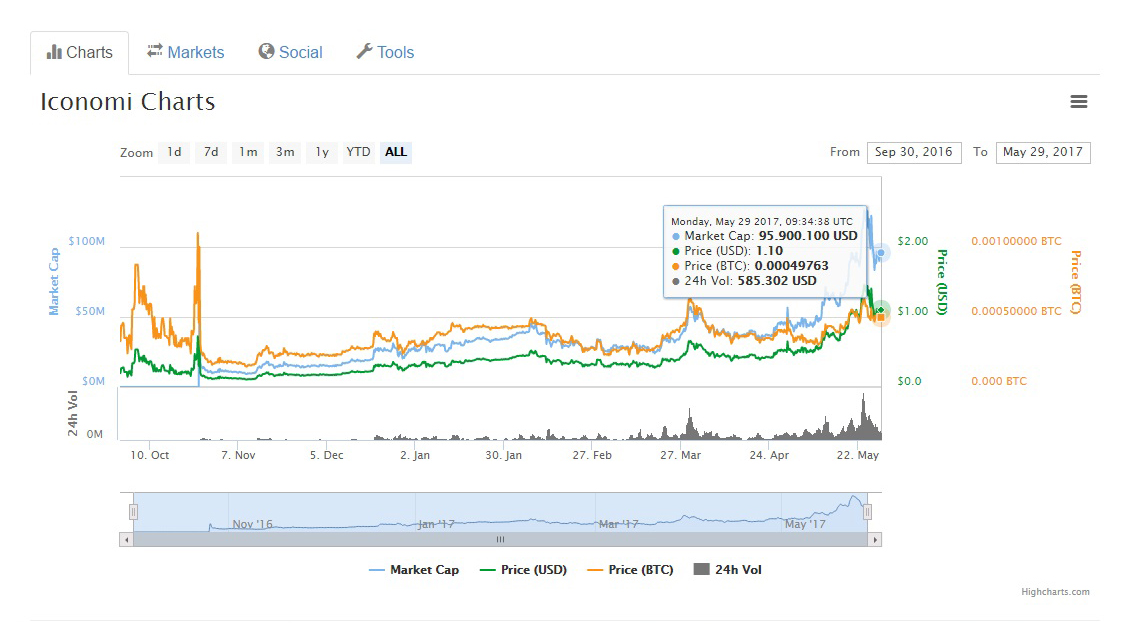The width and height of the screenshot is (1138, 624).
Task: Click the navigator scrollbar left arrow
Action: click(x=127, y=540)
